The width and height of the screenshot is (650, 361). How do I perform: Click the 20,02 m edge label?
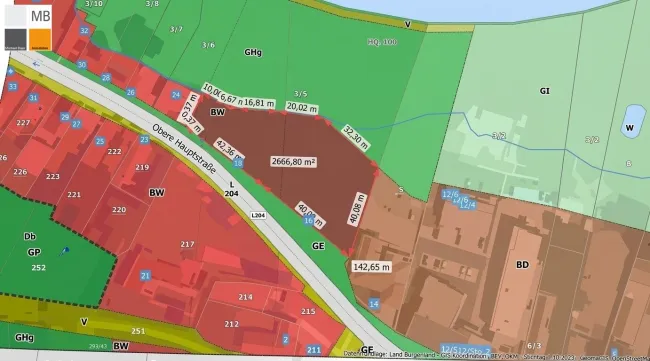click(302, 108)
